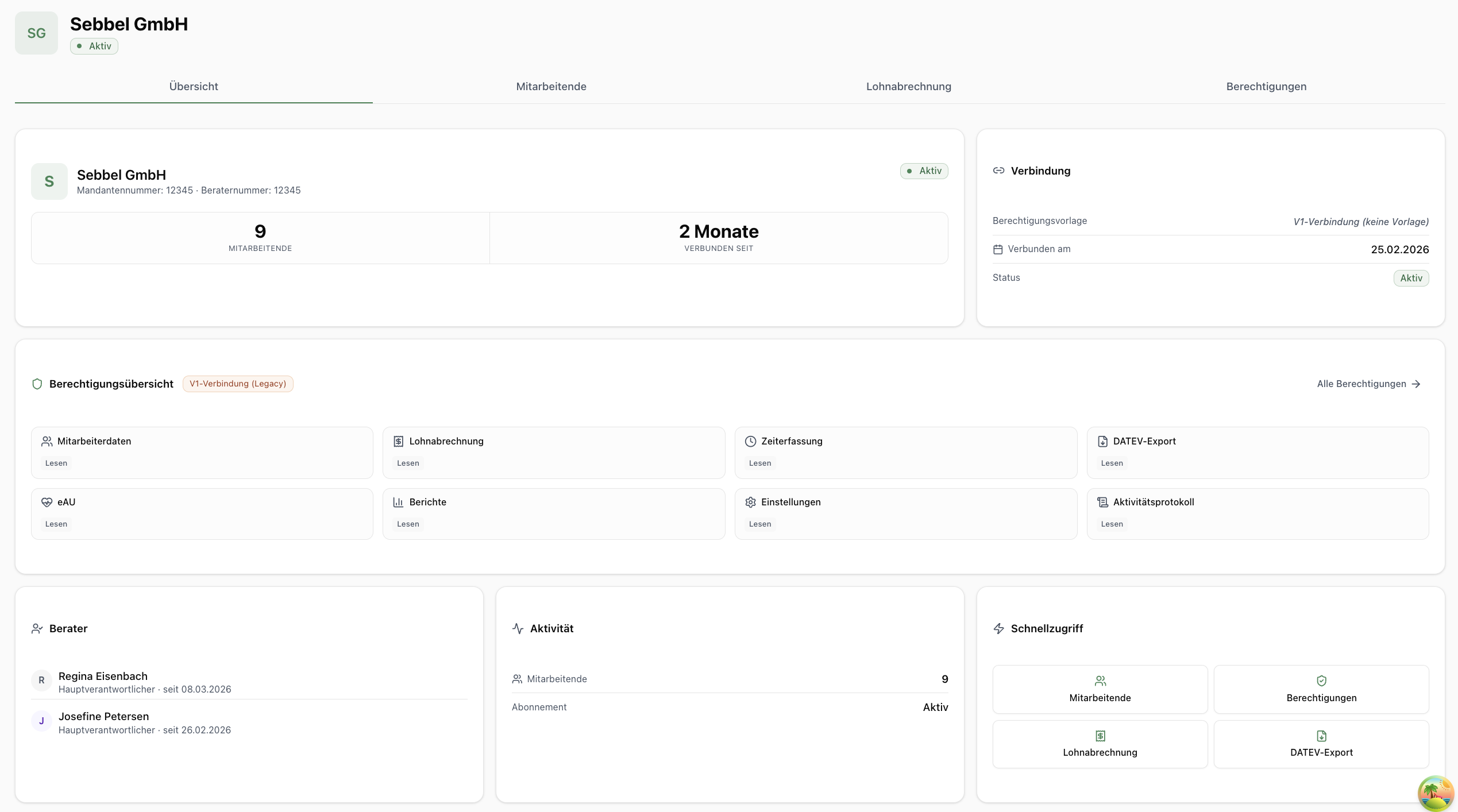Click the link icon beside Verbindung

(999, 171)
